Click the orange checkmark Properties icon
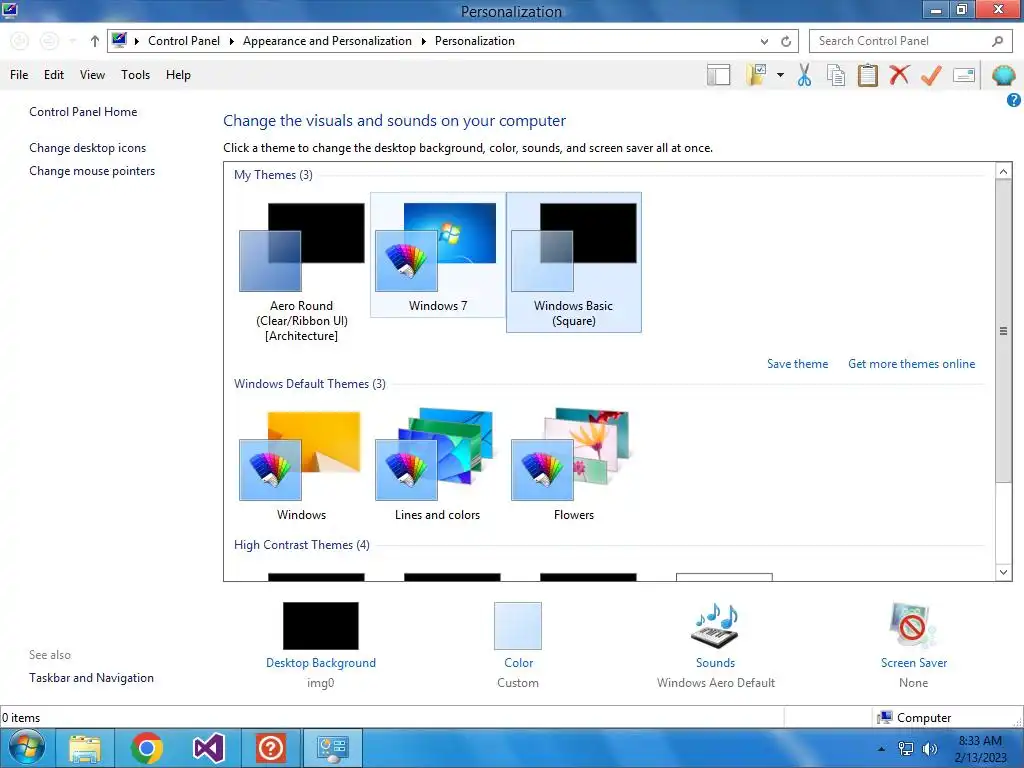Viewport: 1024px width, 768px height. point(931,75)
